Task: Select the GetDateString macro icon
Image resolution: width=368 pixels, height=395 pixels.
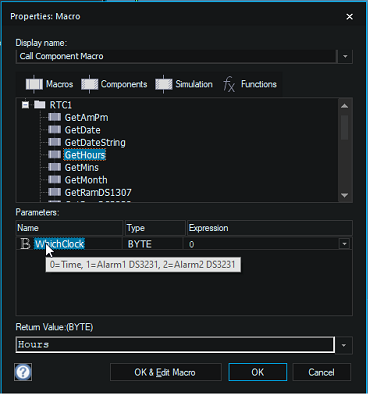Action: pyautogui.click(x=54, y=142)
